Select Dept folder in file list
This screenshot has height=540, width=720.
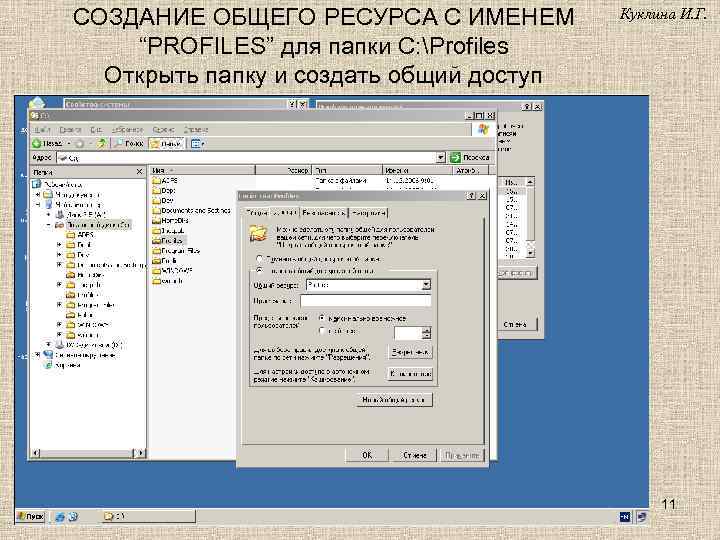tap(164, 190)
